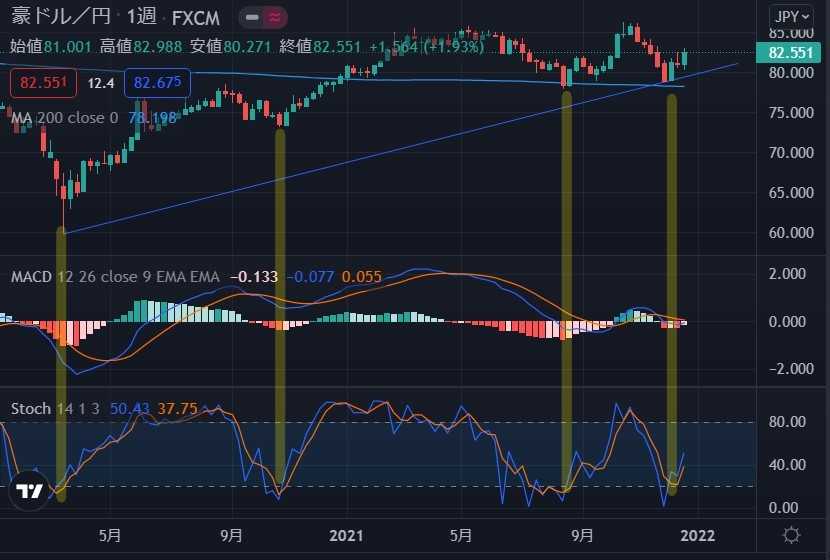The width and height of the screenshot is (830, 560).
Task: Select the spread value 12.4
Action: point(101,83)
